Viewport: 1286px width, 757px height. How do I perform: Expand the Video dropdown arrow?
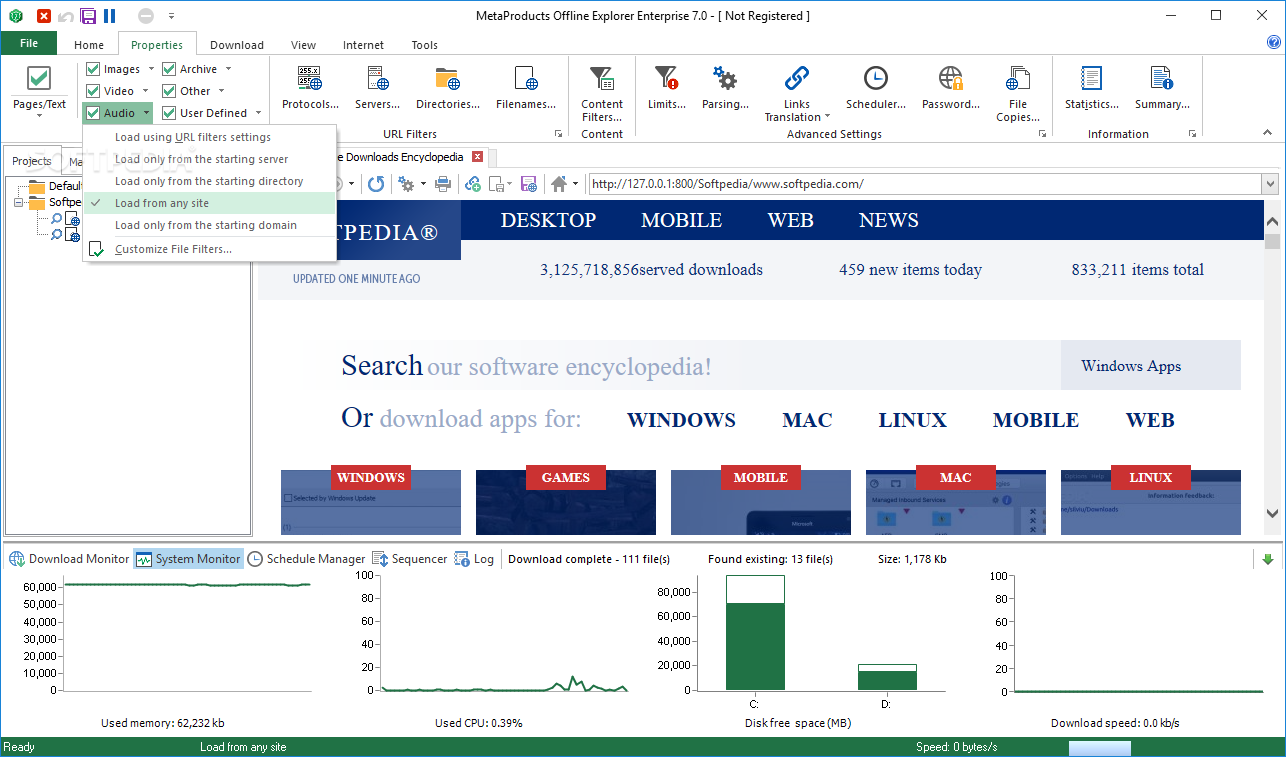[x=145, y=91]
